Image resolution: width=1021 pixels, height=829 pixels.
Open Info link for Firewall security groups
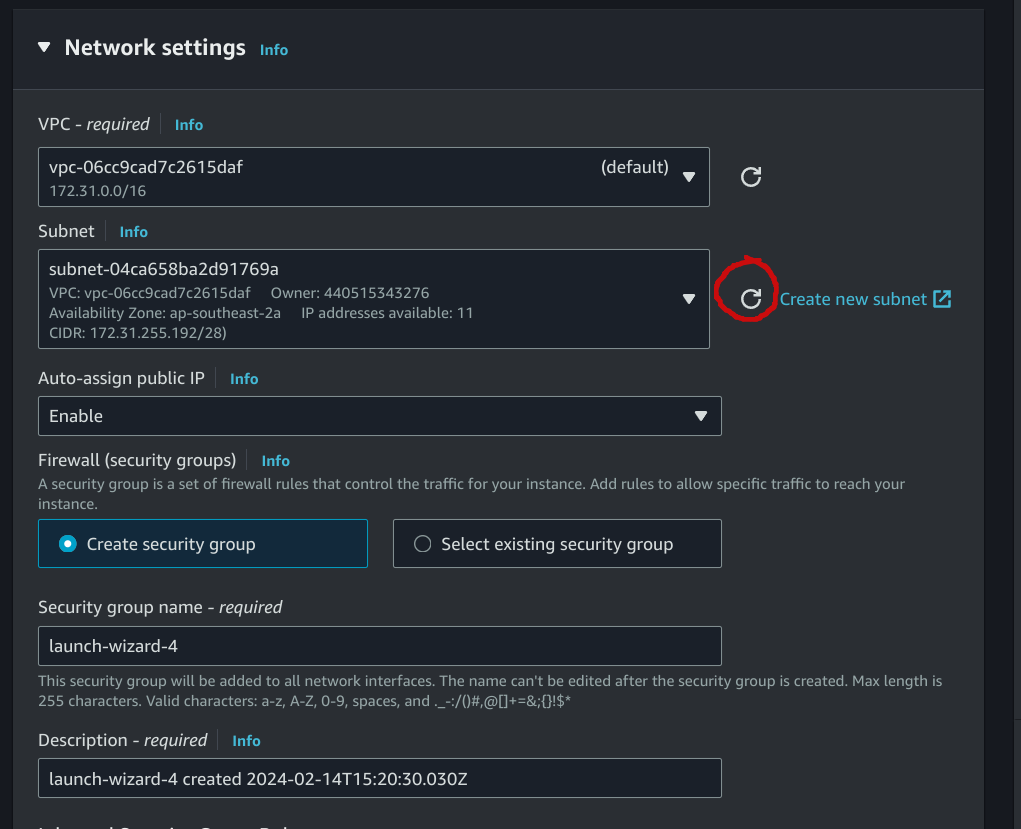coord(276,461)
